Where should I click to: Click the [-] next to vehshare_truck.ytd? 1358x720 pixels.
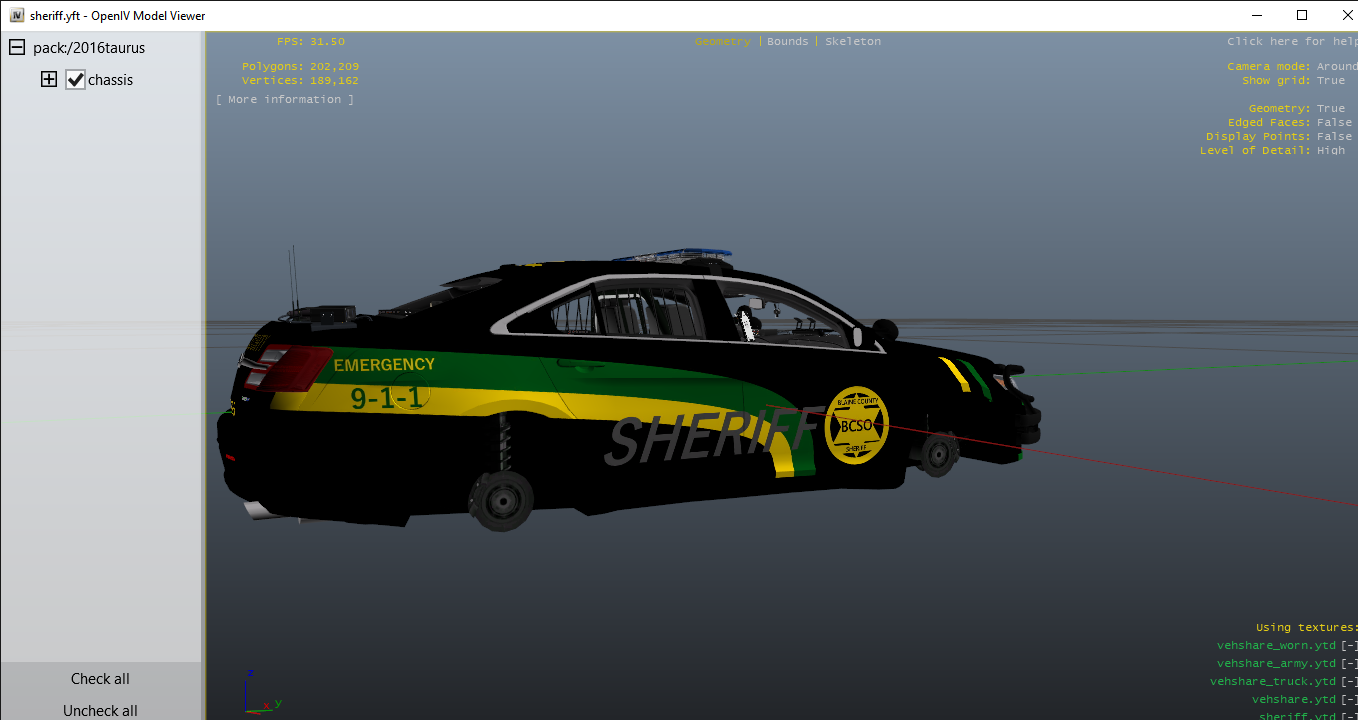[1349, 682]
